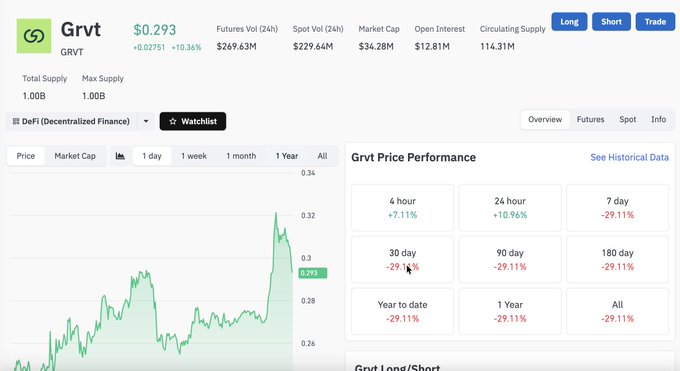Add Grvt to Watchlist
Viewport: 680px width, 371px height.
193,121
